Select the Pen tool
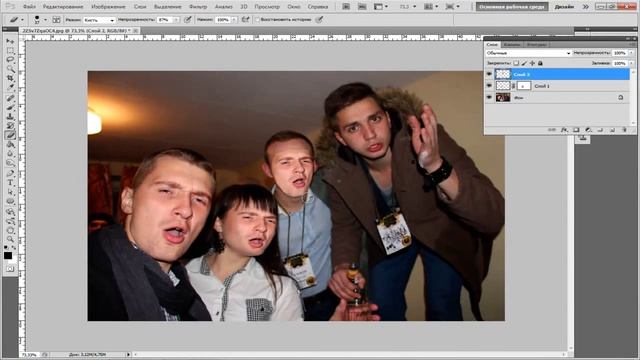 click(x=10, y=173)
